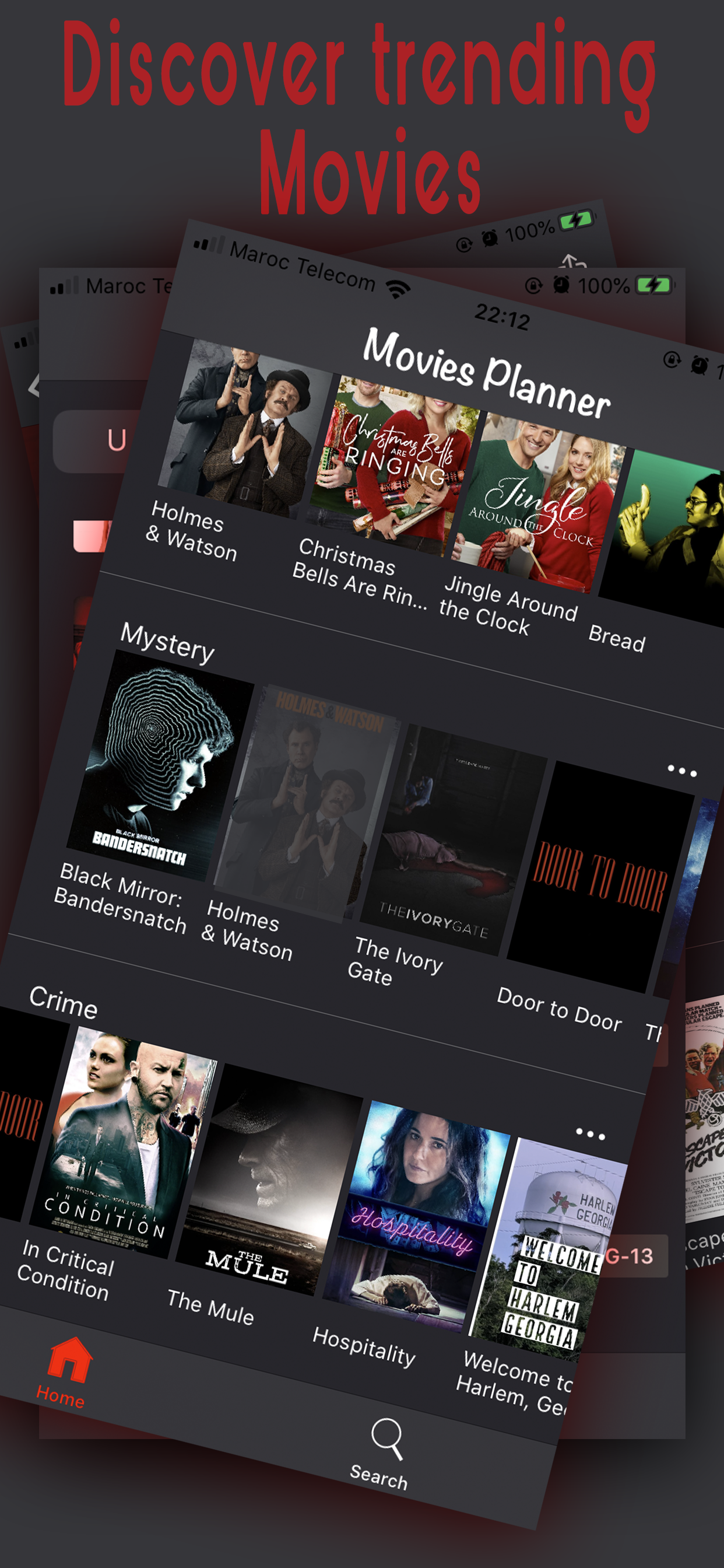Open Black Mirror Bandersnatch poster
Viewport: 724px width, 1568px height.
160,765
